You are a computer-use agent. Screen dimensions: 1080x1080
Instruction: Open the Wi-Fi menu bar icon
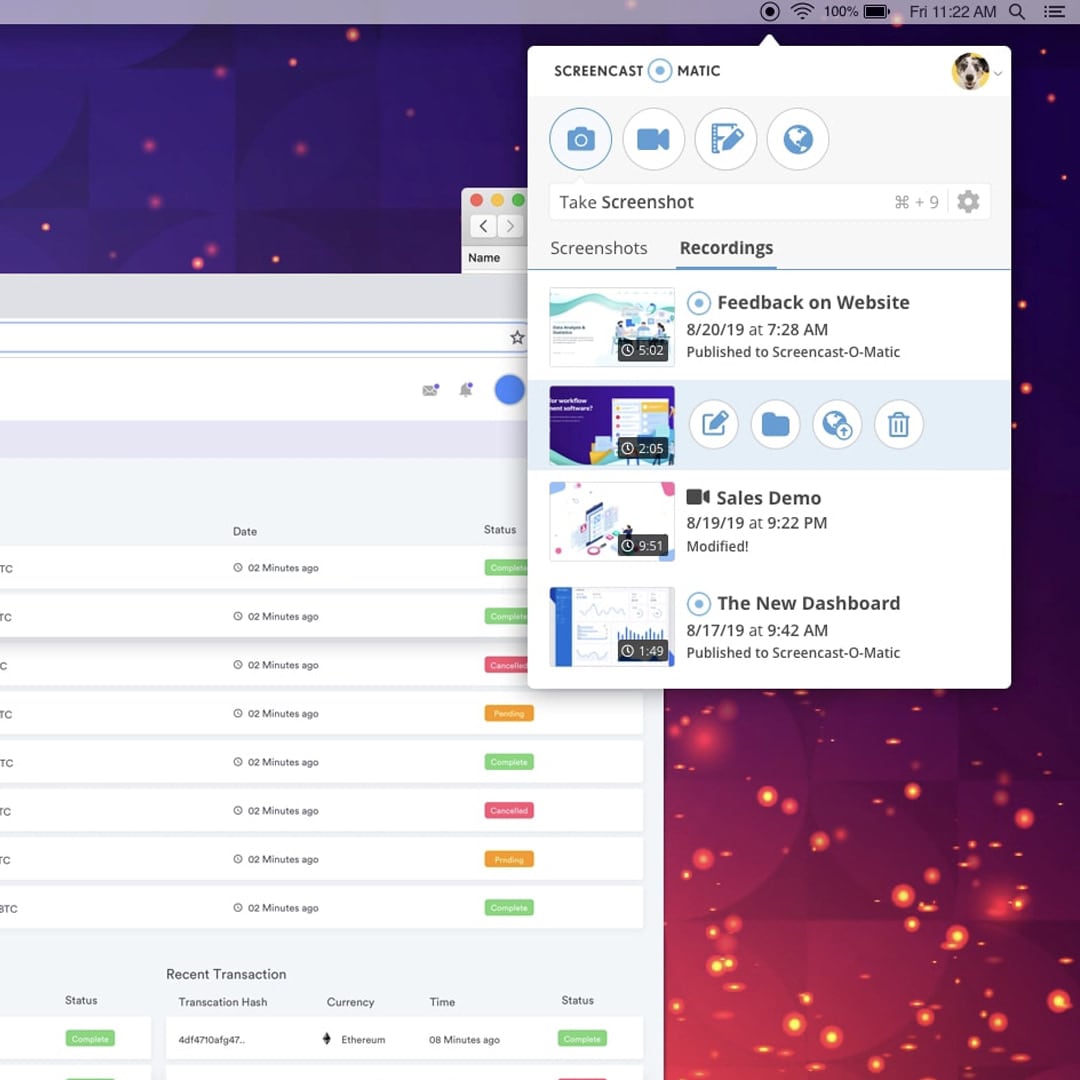[802, 12]
